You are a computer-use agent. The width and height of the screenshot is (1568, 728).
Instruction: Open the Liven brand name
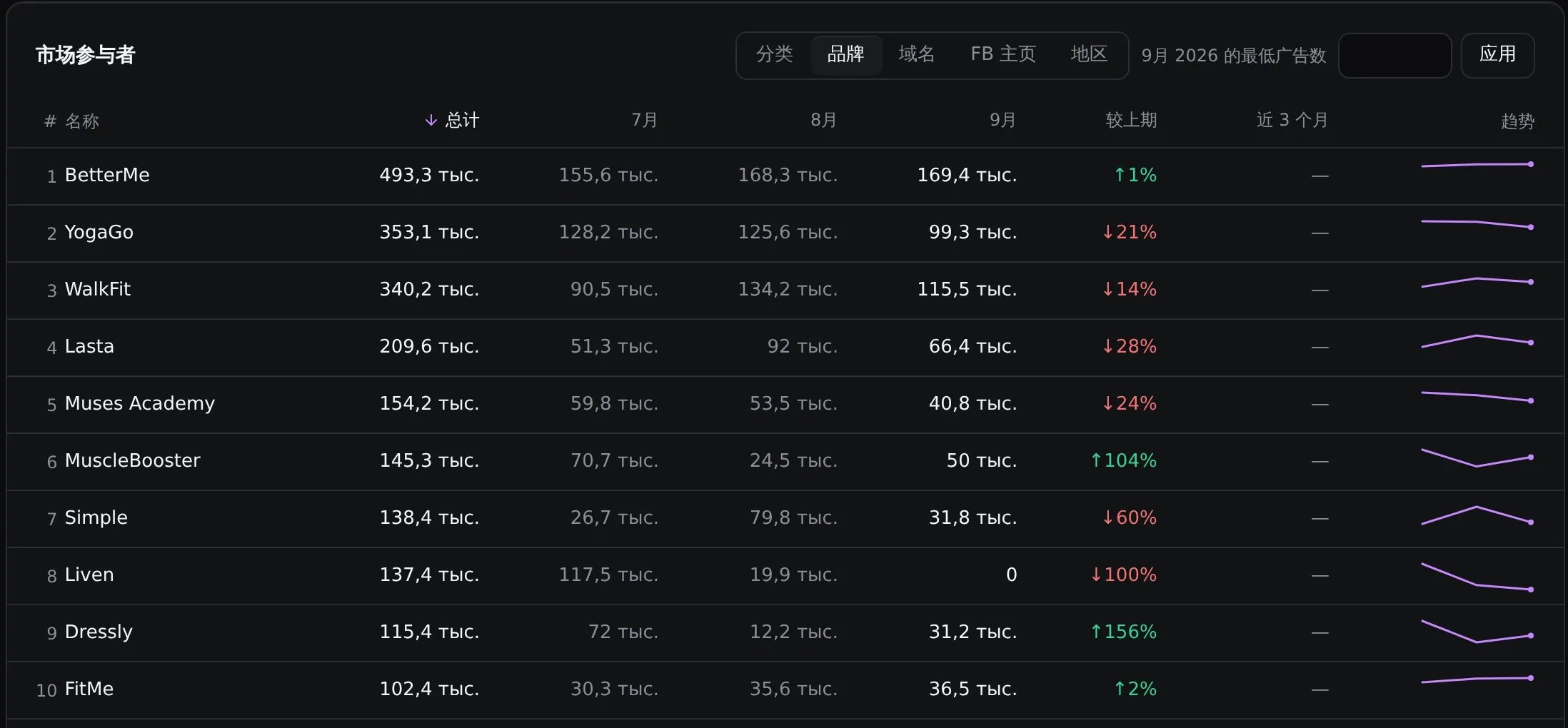[x=89, y=575]
